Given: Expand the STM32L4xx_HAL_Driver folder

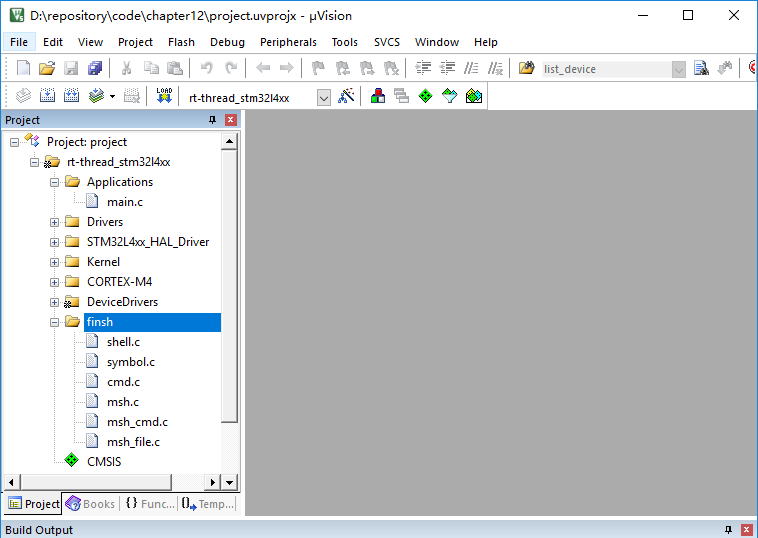Looking at the screenshot, I should pos(55,242).
